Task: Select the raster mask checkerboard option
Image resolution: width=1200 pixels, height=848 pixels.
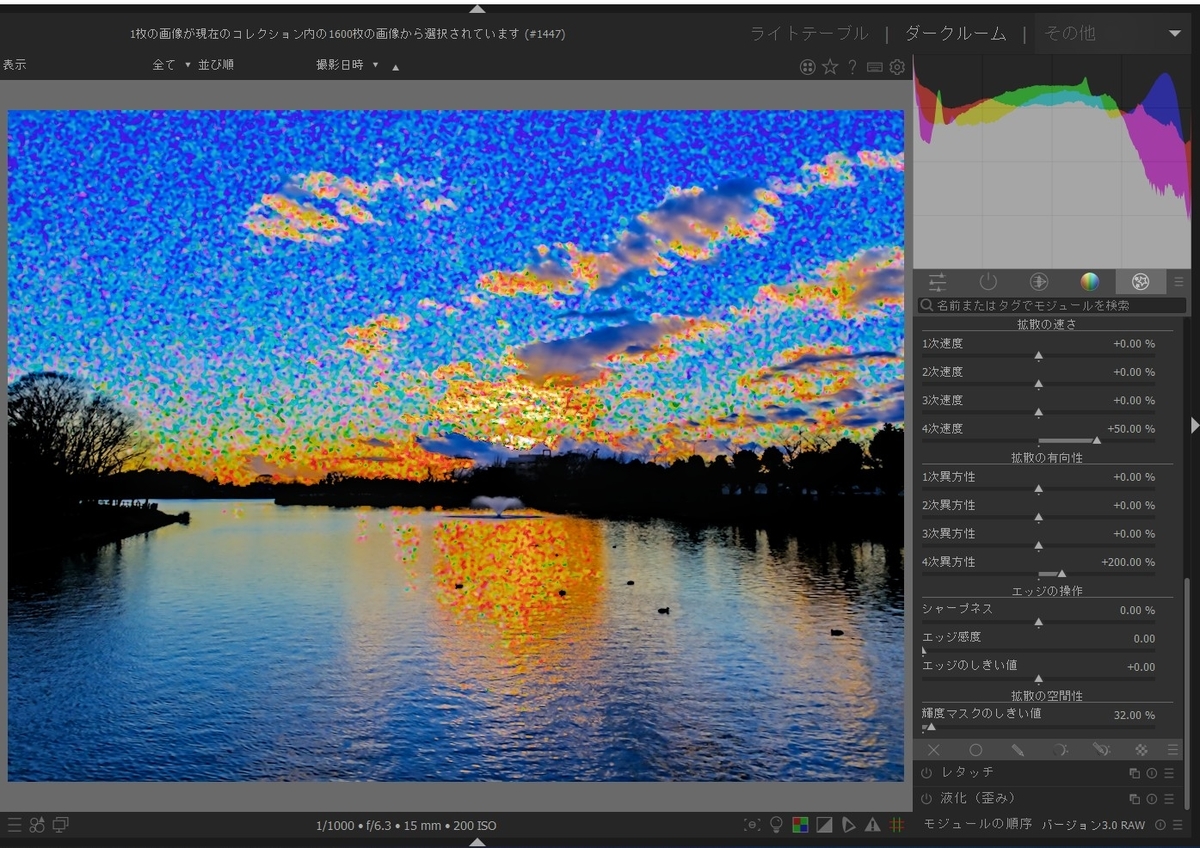Action: tap(1141, 750)
